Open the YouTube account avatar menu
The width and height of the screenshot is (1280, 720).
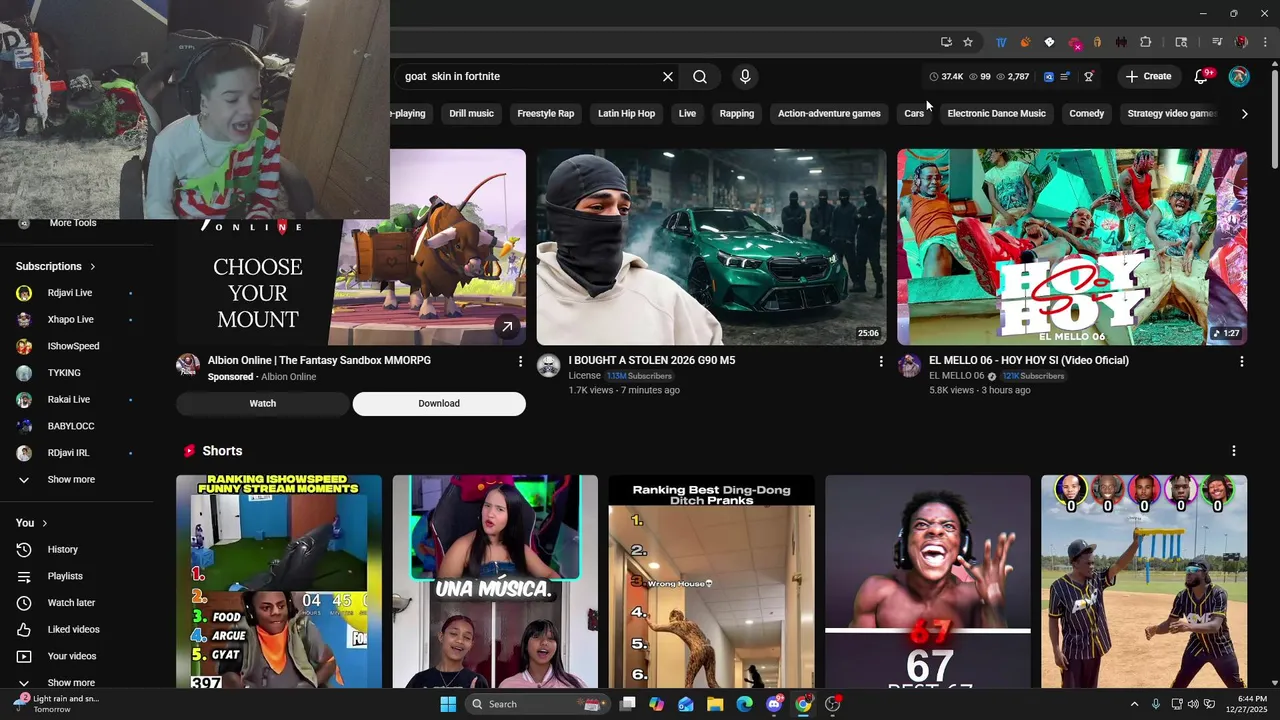point(1239,77)
